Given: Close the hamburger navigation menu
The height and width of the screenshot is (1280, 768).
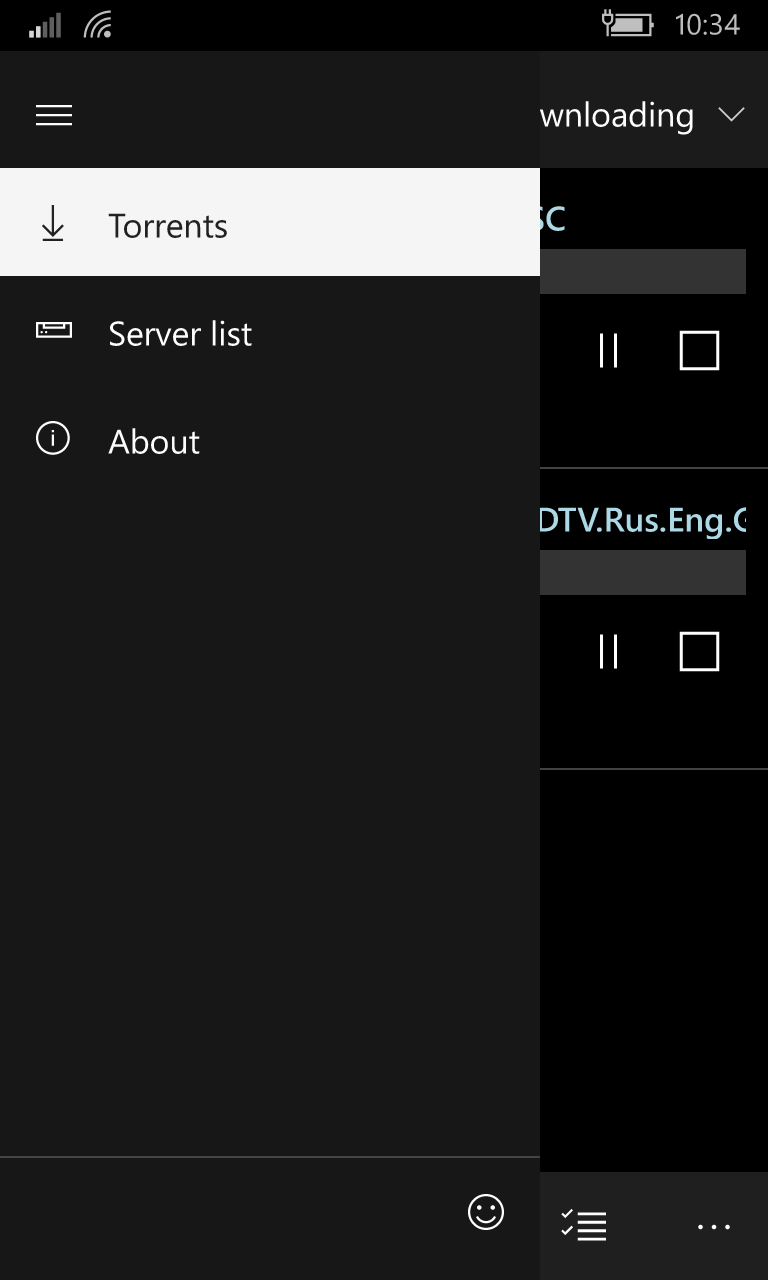Looking at the screenshot, I should [54, 116].
